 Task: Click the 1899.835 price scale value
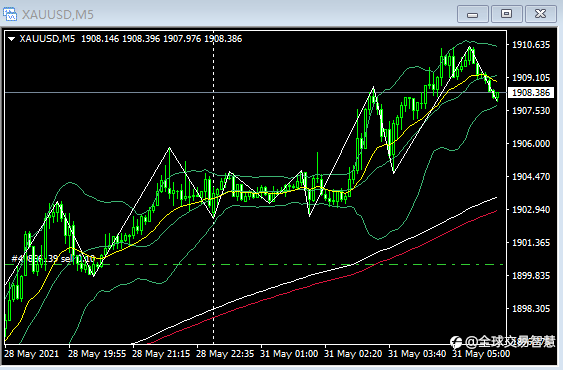531,276
